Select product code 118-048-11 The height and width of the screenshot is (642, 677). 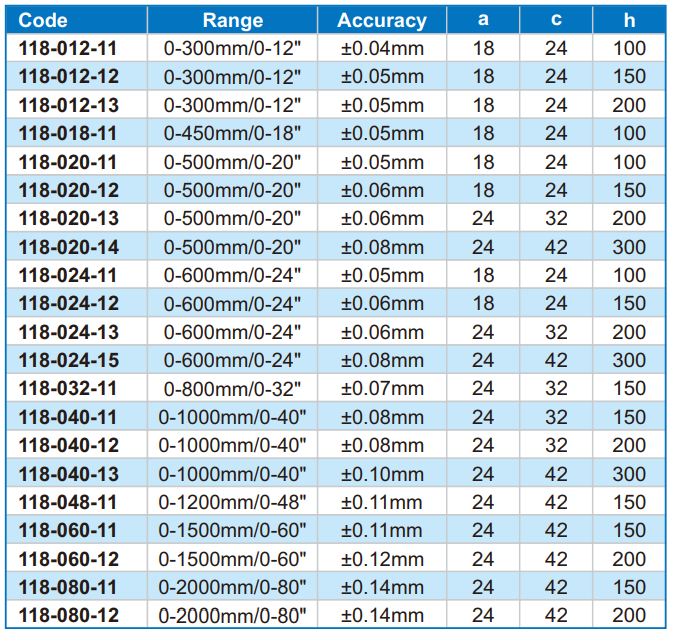(68, 503)
